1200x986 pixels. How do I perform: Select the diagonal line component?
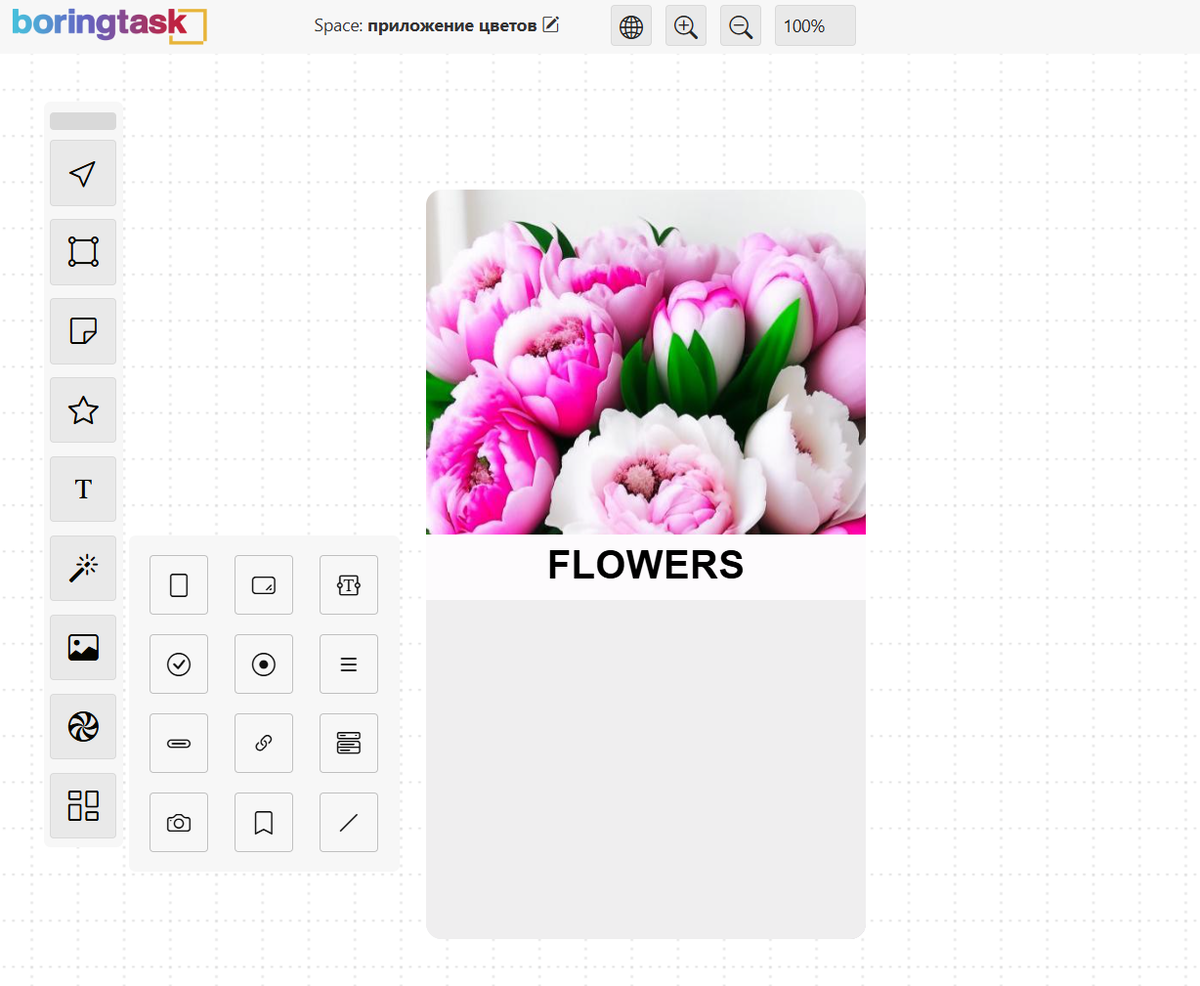349,823
